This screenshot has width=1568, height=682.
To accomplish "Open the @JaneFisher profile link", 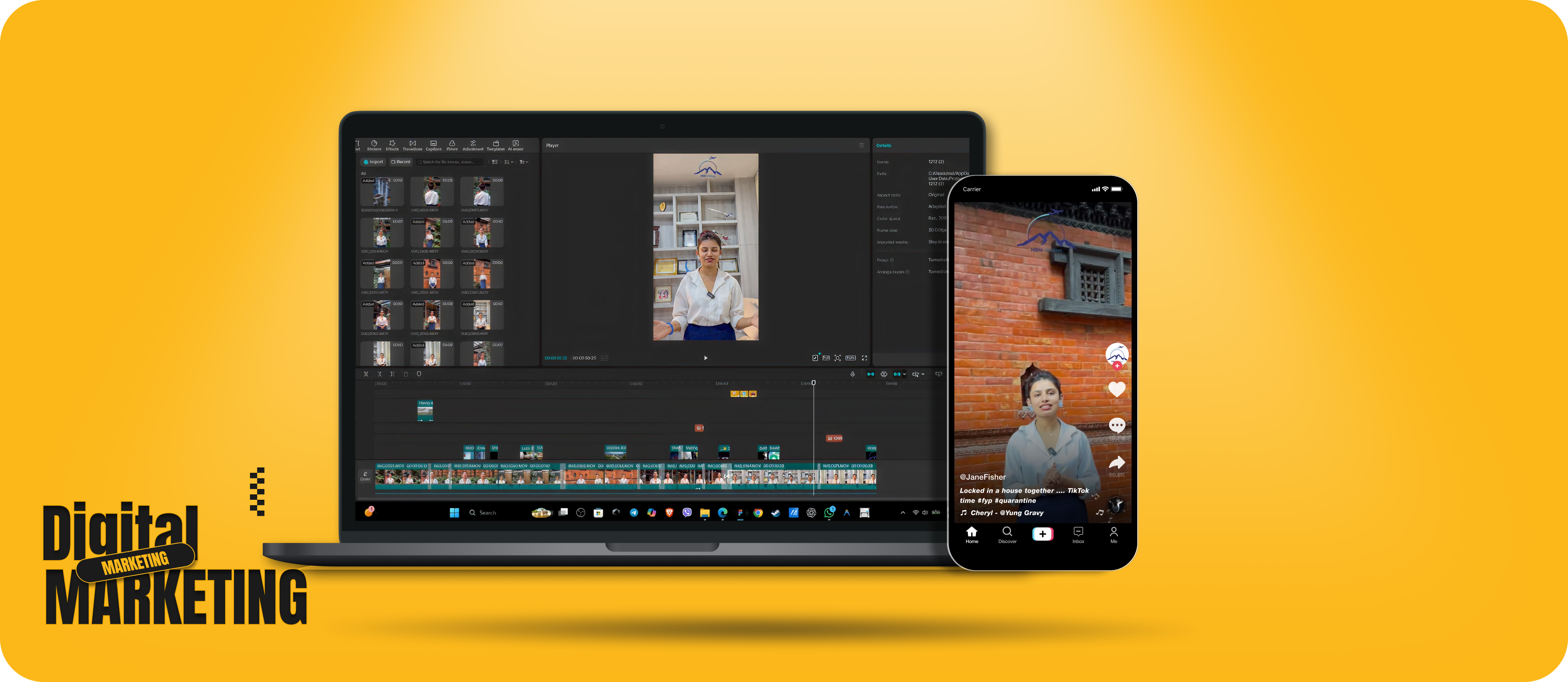I will [x=982, y=477].
